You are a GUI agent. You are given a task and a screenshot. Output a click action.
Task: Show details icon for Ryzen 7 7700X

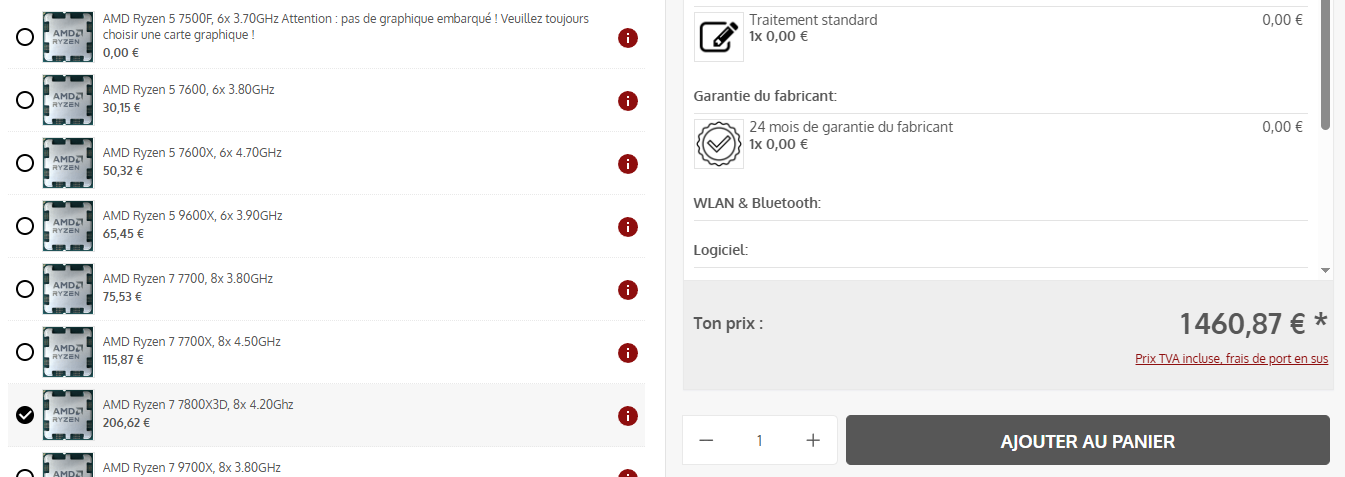click(x=628, y=353)
